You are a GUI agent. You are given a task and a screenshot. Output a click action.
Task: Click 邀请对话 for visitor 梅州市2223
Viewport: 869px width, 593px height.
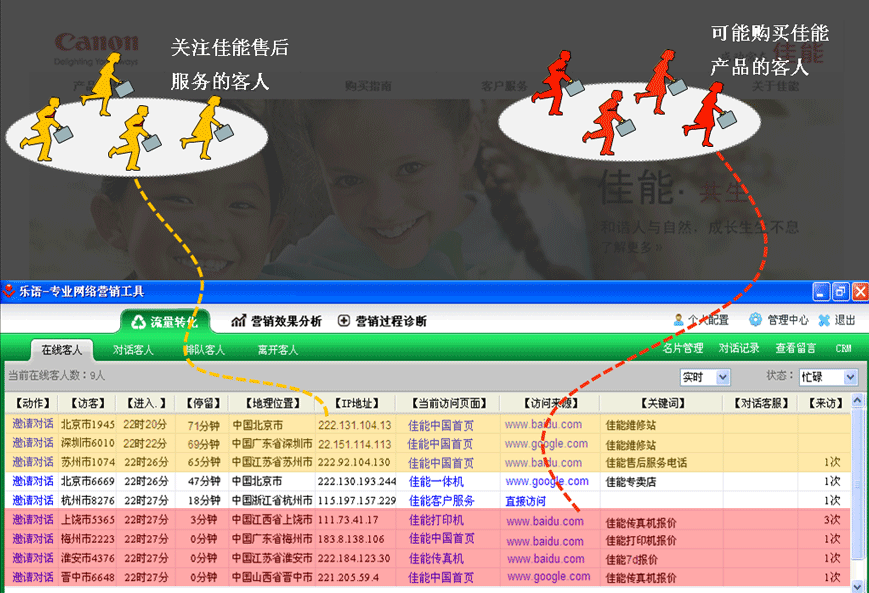tap(33, 539)
